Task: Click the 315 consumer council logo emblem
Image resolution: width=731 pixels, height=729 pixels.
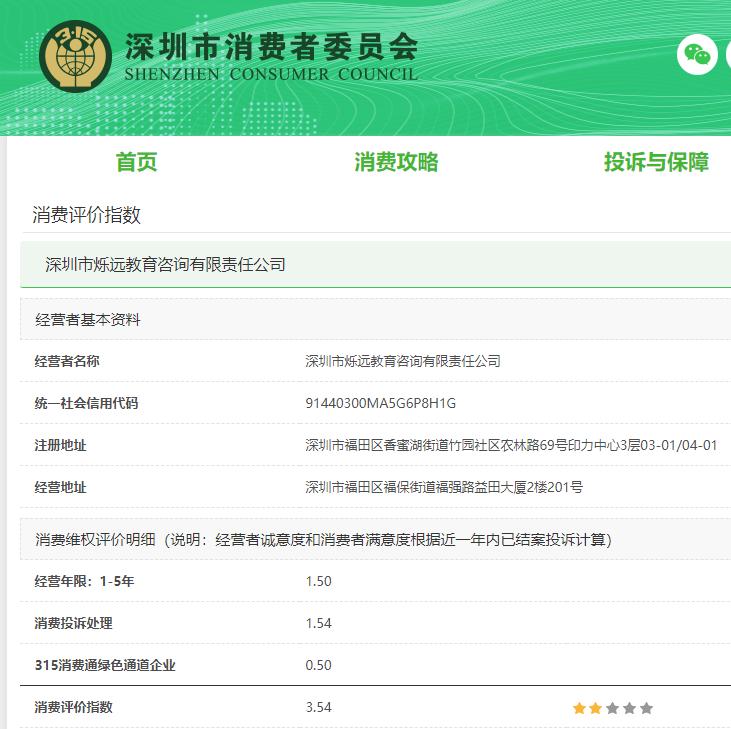Action: coord(76,56)
